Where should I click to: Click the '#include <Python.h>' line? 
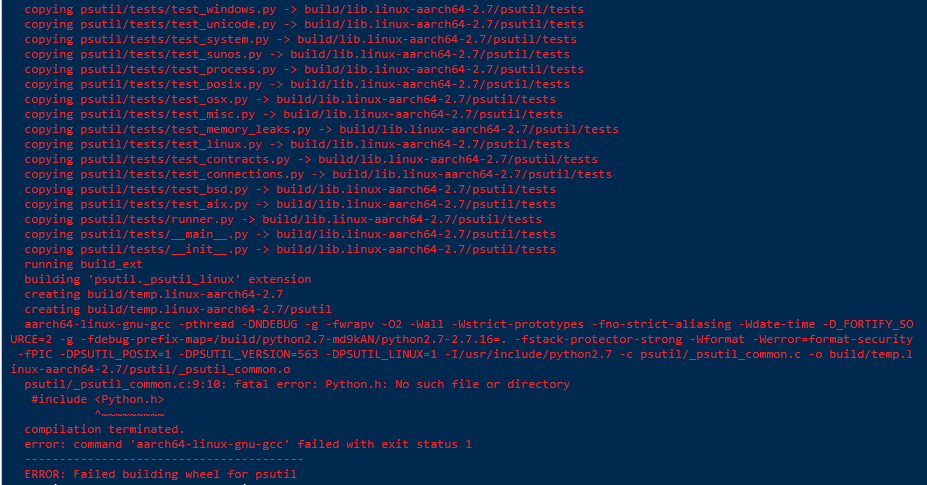[98, 399]
